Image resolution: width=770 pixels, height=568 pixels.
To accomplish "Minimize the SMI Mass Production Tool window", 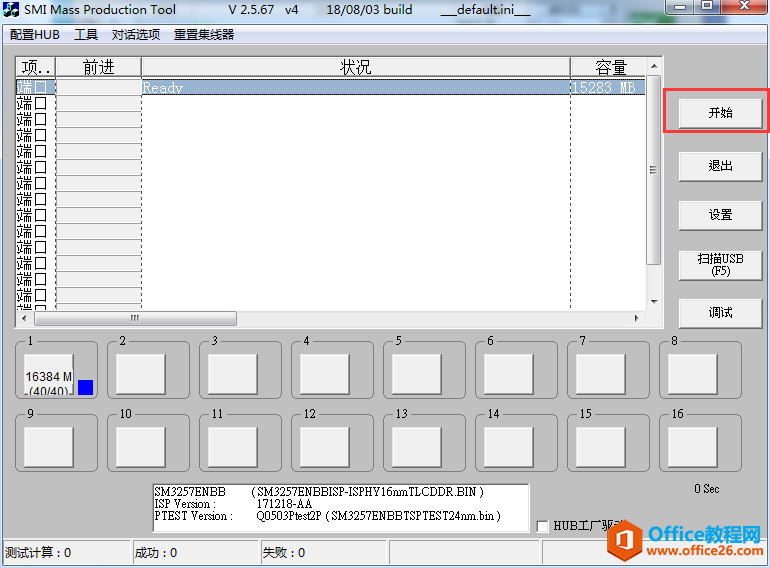I will (x=680, y=6).
